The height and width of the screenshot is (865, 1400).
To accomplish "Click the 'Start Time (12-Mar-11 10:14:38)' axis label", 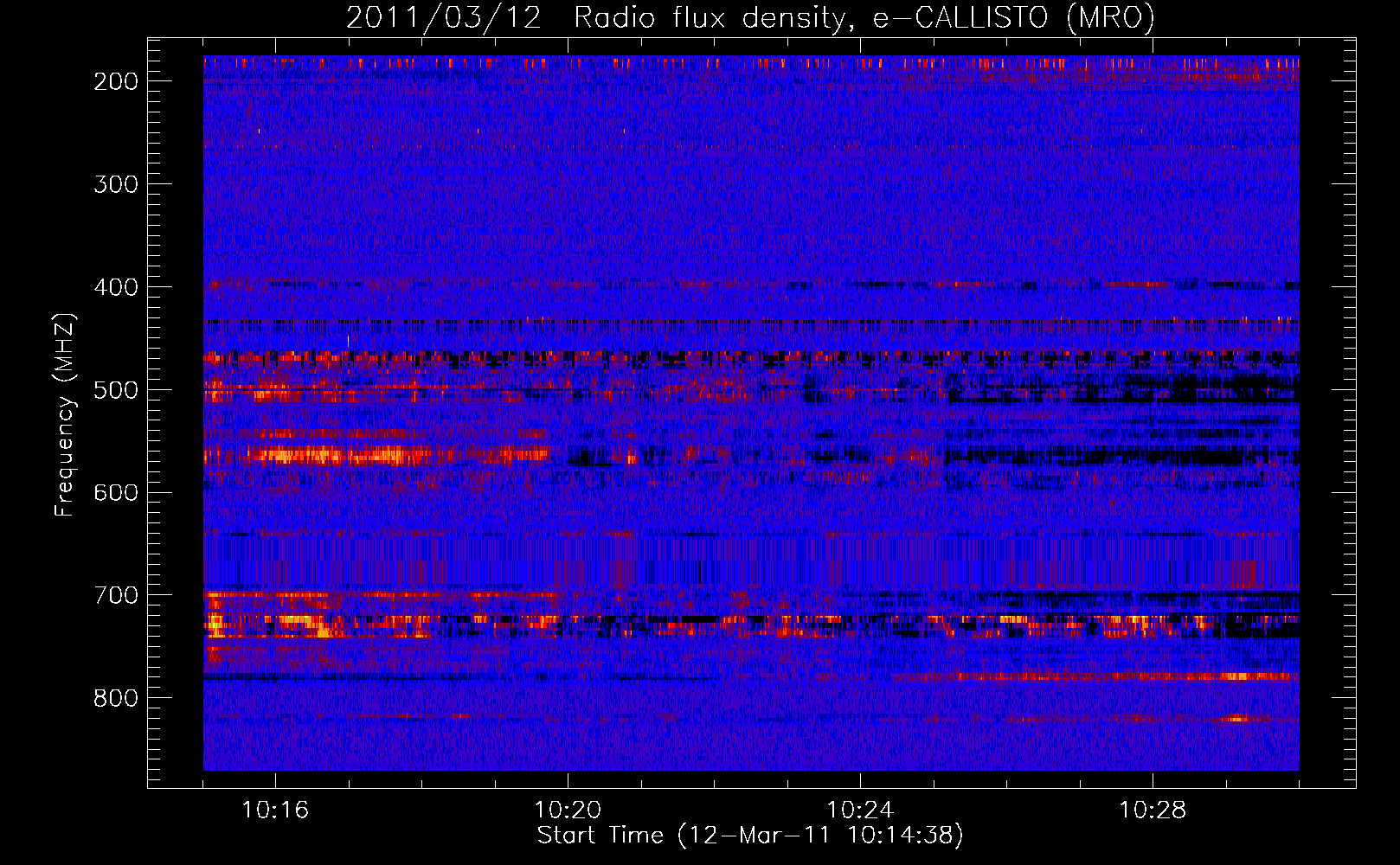I will point(750,836).
